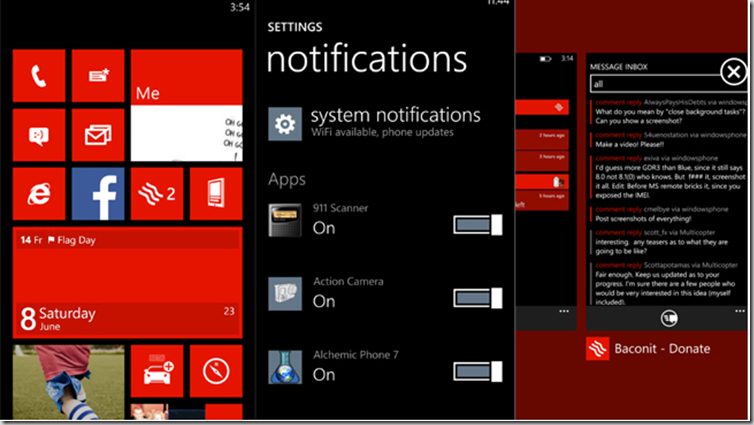Select the Baconit - Donate app label
This screenshot has height=425, width=754.
662,349
